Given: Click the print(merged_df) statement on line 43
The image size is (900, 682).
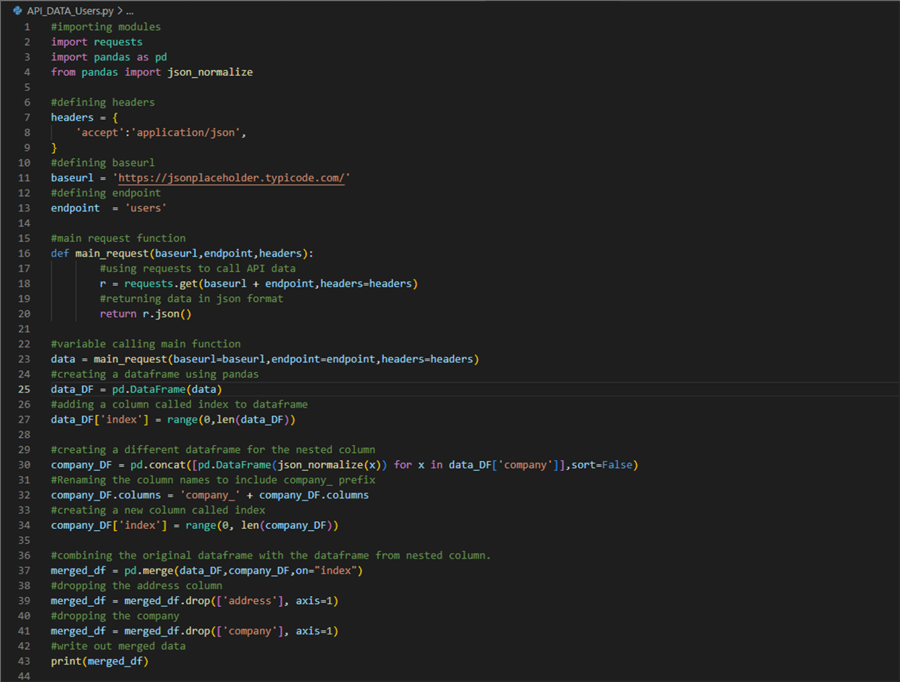Looking at the screenshot, I should [98, 660].
